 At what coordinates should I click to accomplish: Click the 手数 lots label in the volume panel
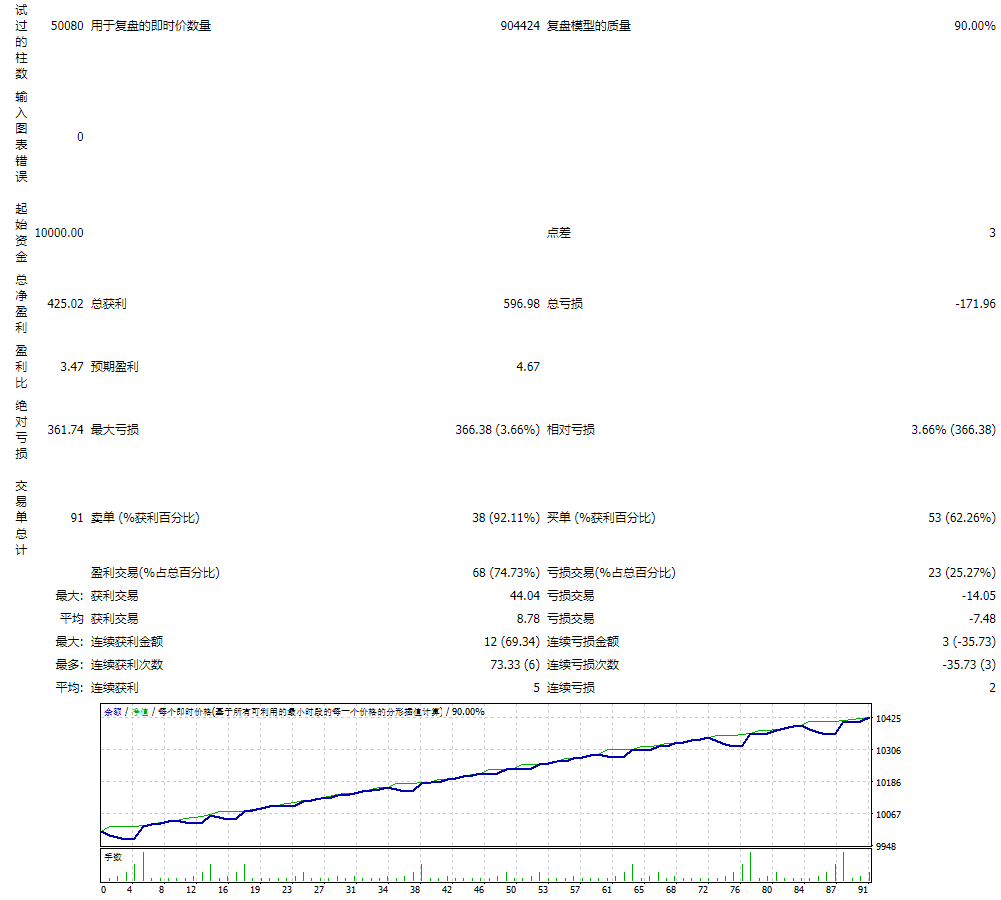[x=113, y=857]
